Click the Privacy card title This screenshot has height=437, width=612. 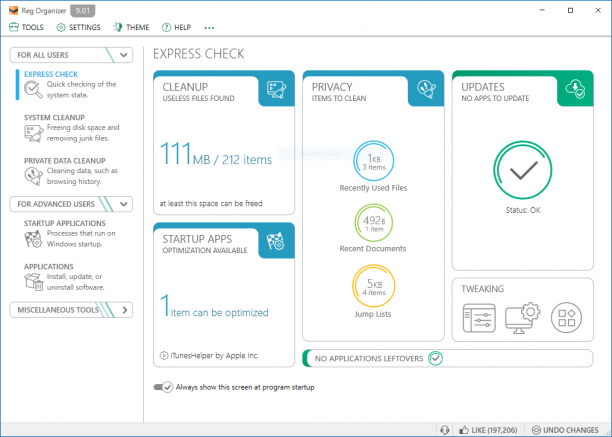coord(332,87)
